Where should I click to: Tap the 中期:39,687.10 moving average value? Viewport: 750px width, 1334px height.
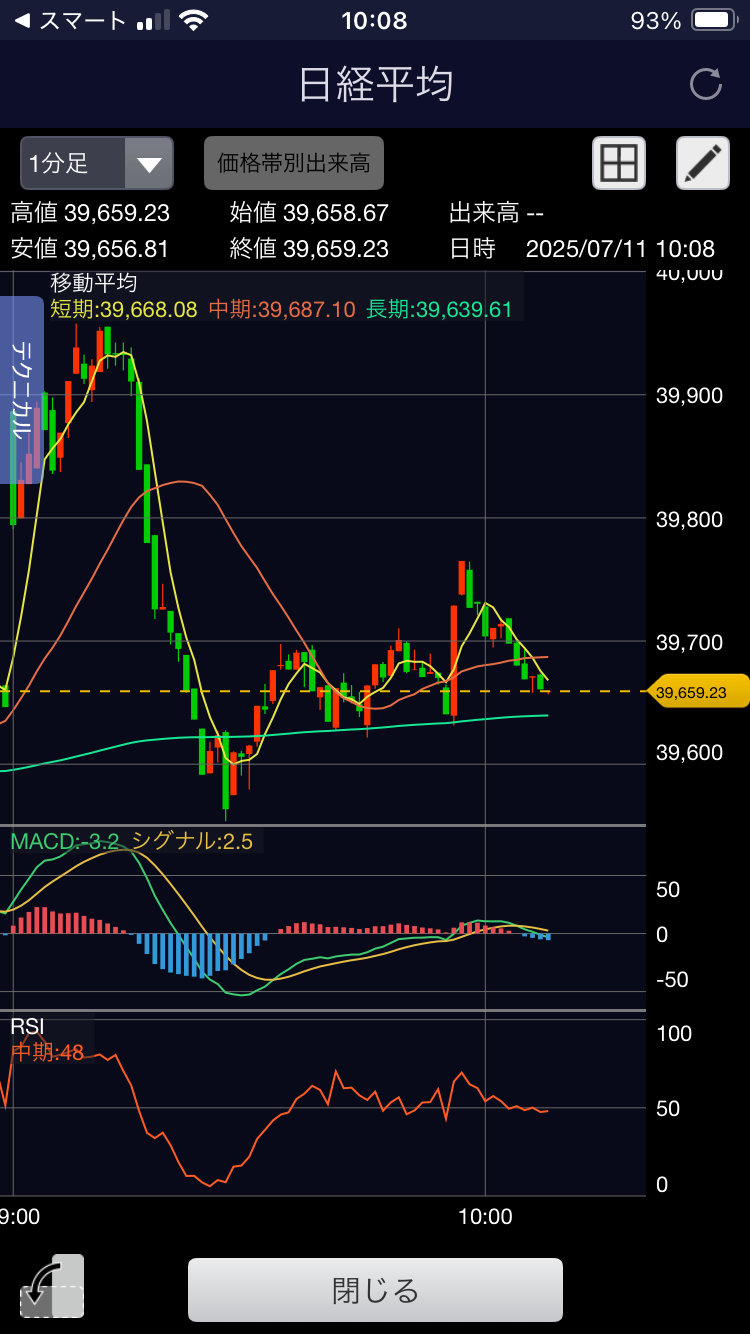pyautogui.click(x=282, y=309)
